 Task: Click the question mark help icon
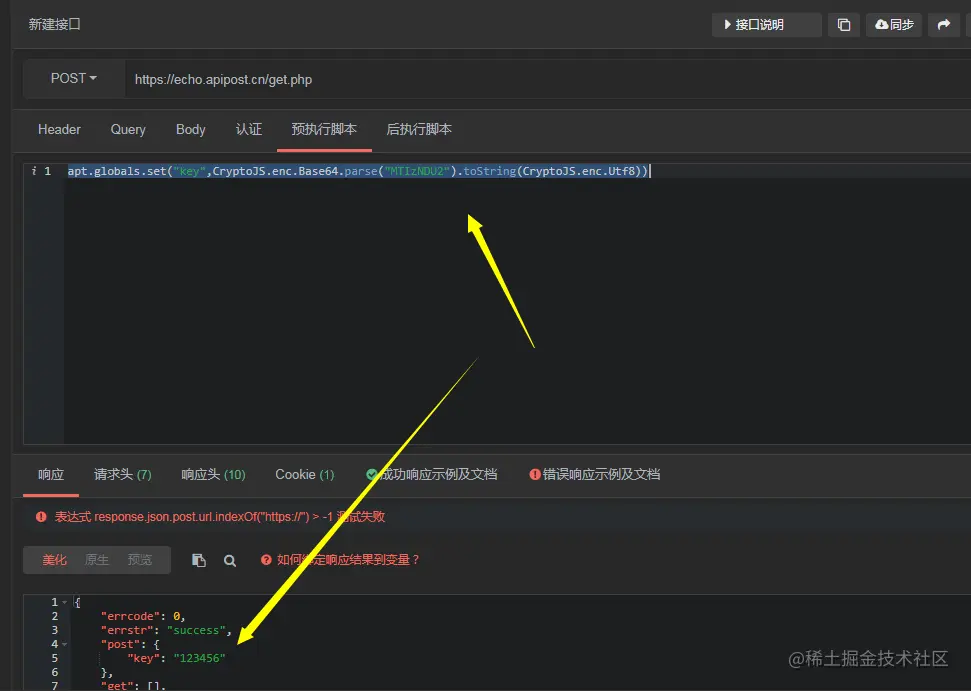pos(266,560)
